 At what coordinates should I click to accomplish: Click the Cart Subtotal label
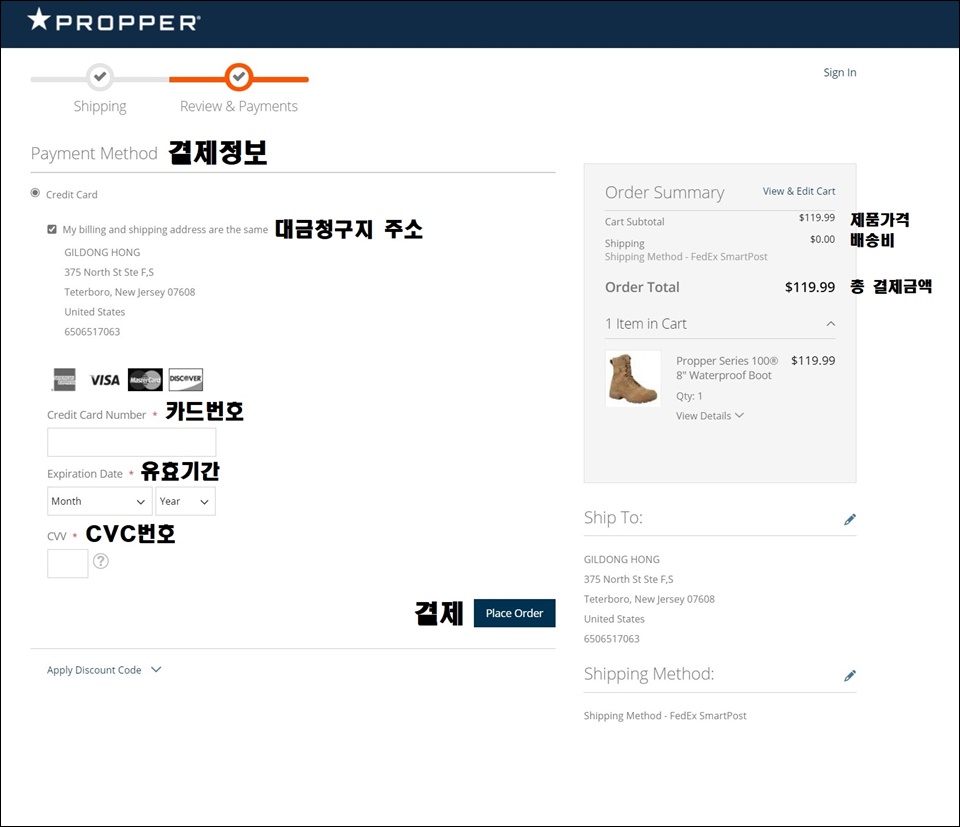tap(634, 222)
